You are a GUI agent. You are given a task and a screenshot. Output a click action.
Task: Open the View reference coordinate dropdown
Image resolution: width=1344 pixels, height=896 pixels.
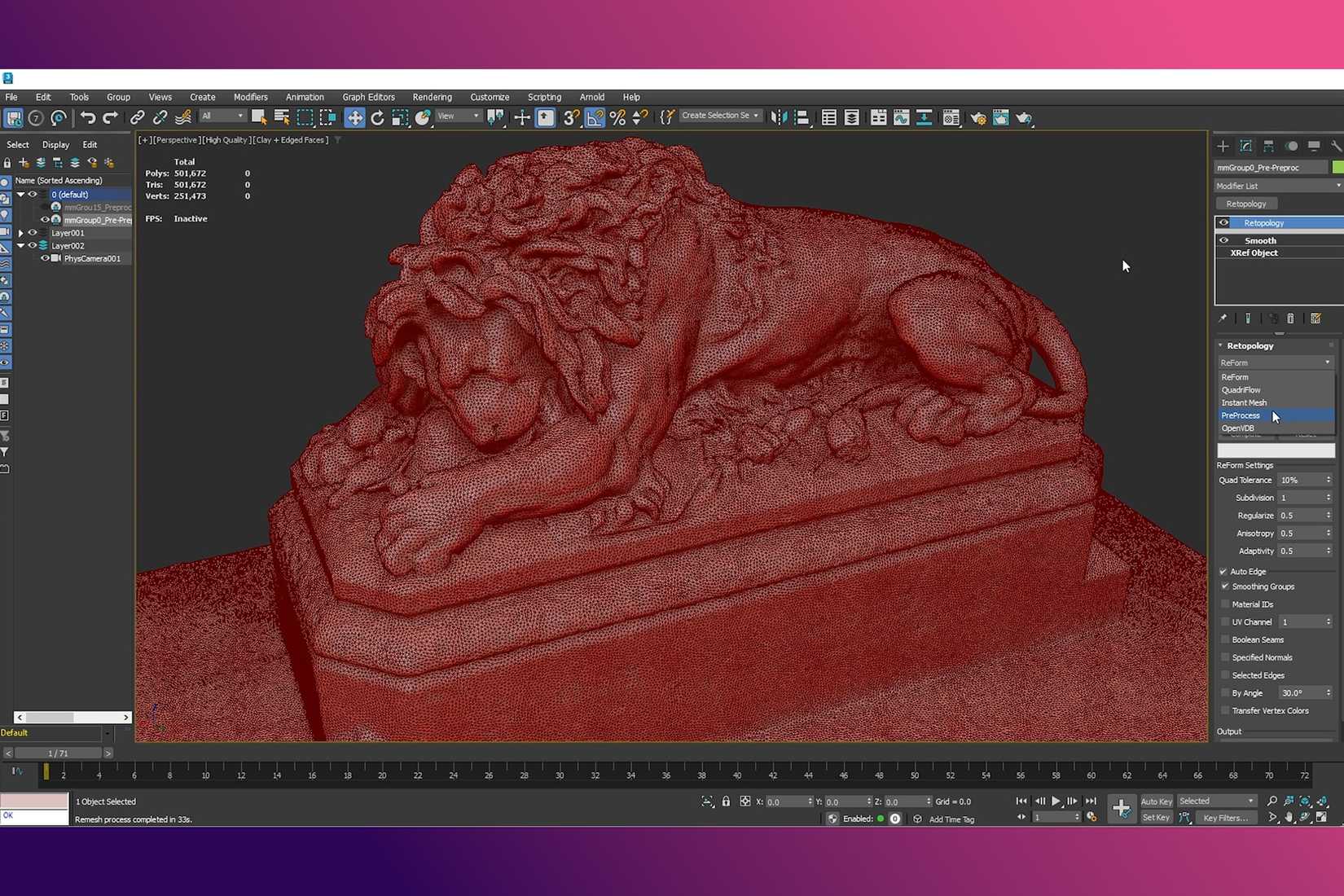click(x=459, y=116)
